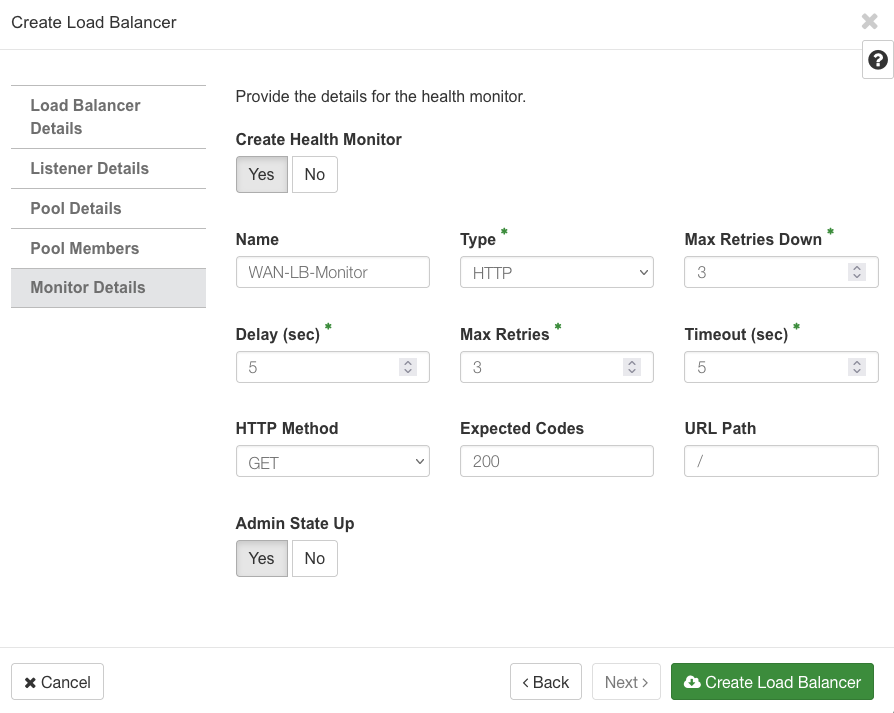Set Admin State Up to Yes

tap(261, 558)
